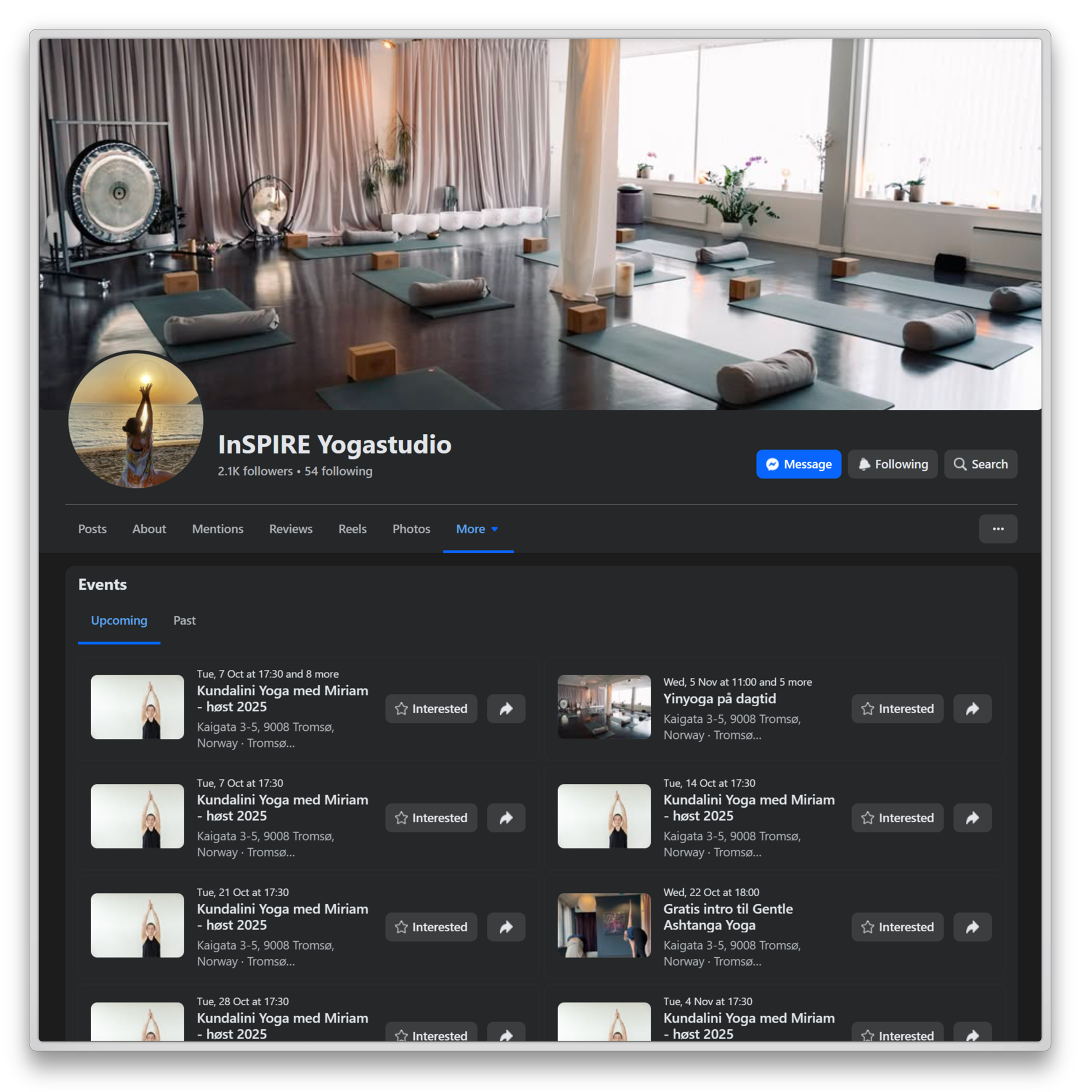Image resolution: width=1092 pixels, height=1092 pixels.
Task: Toggle Interested on 14 Oct Kundalini event
Action: tap(897, 818)
